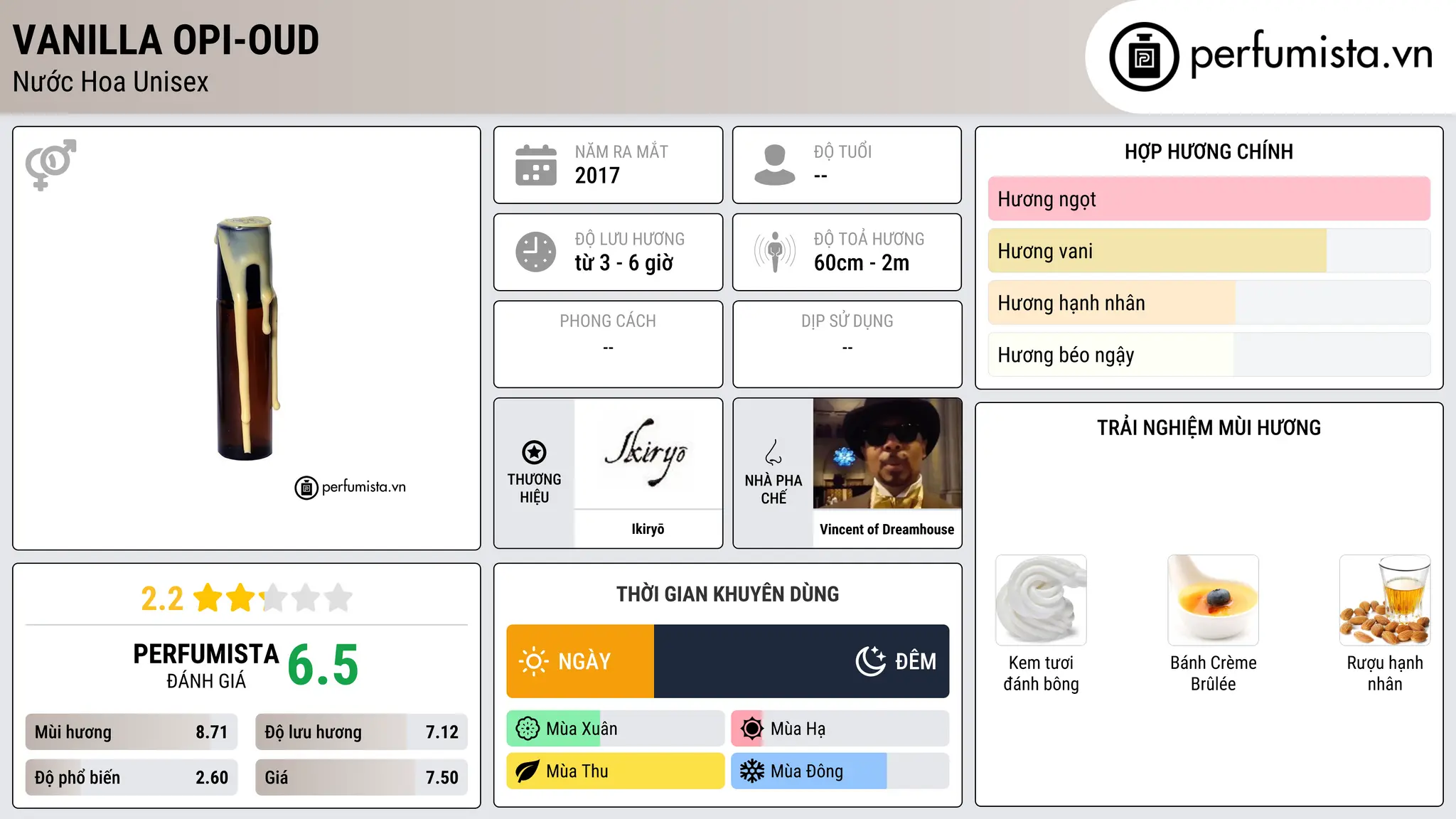The height and width of the screenshot is (819, 1456).
Task: Click the PERFUMISTA ĐÁNH GIÁ label
Action: point(206,665)
